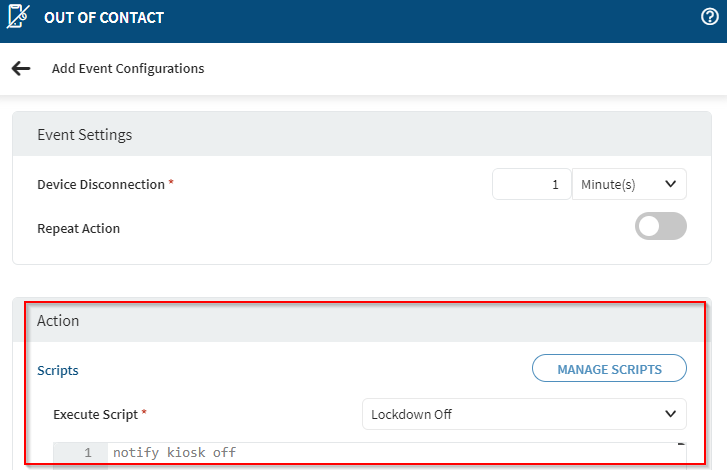Image resolution: width=727 pixels, height=470 pixels.
Task: Click the Action section header
Action: (x=58, y=321)
